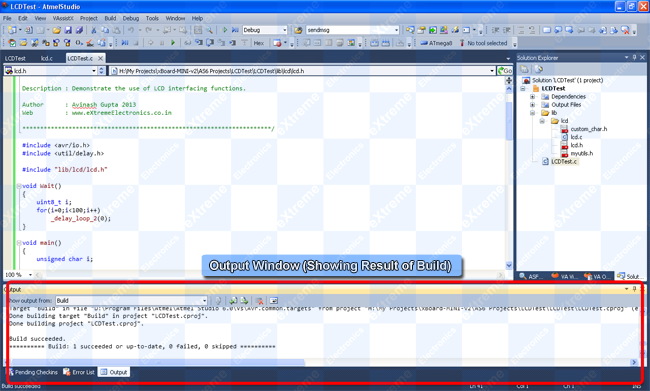Viewport: 650px width, 391px height.
Task: Switch to the LCDTest document tab
Action: click(x=15, y=58)
